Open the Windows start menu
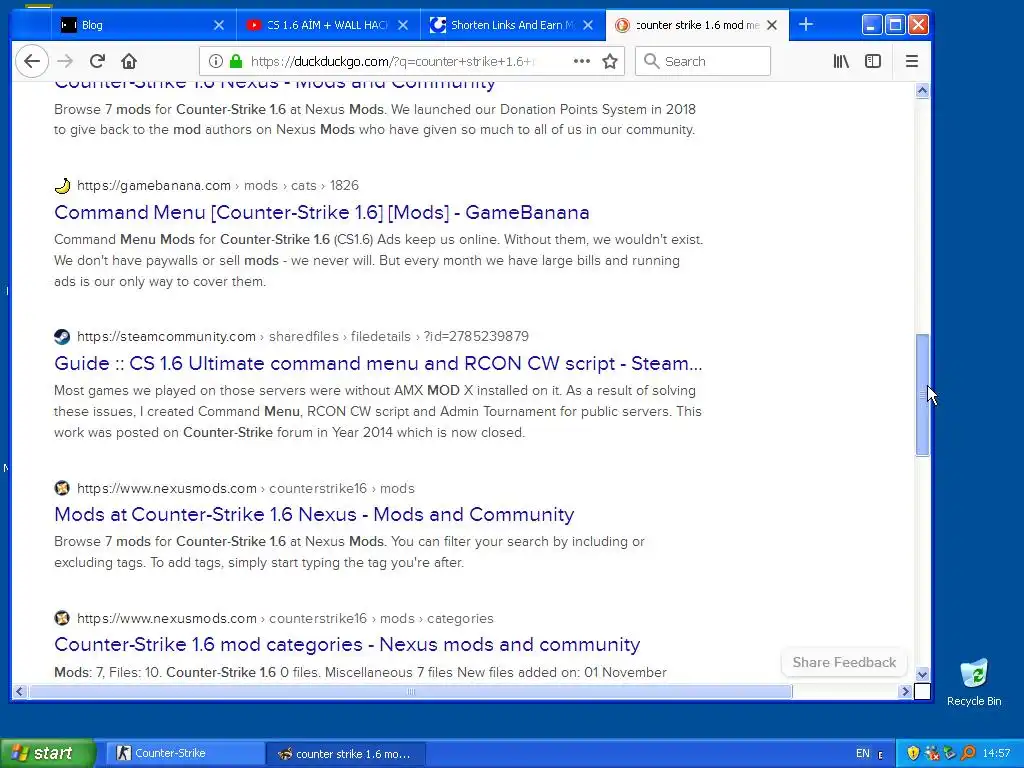 [x=46, y=753]
